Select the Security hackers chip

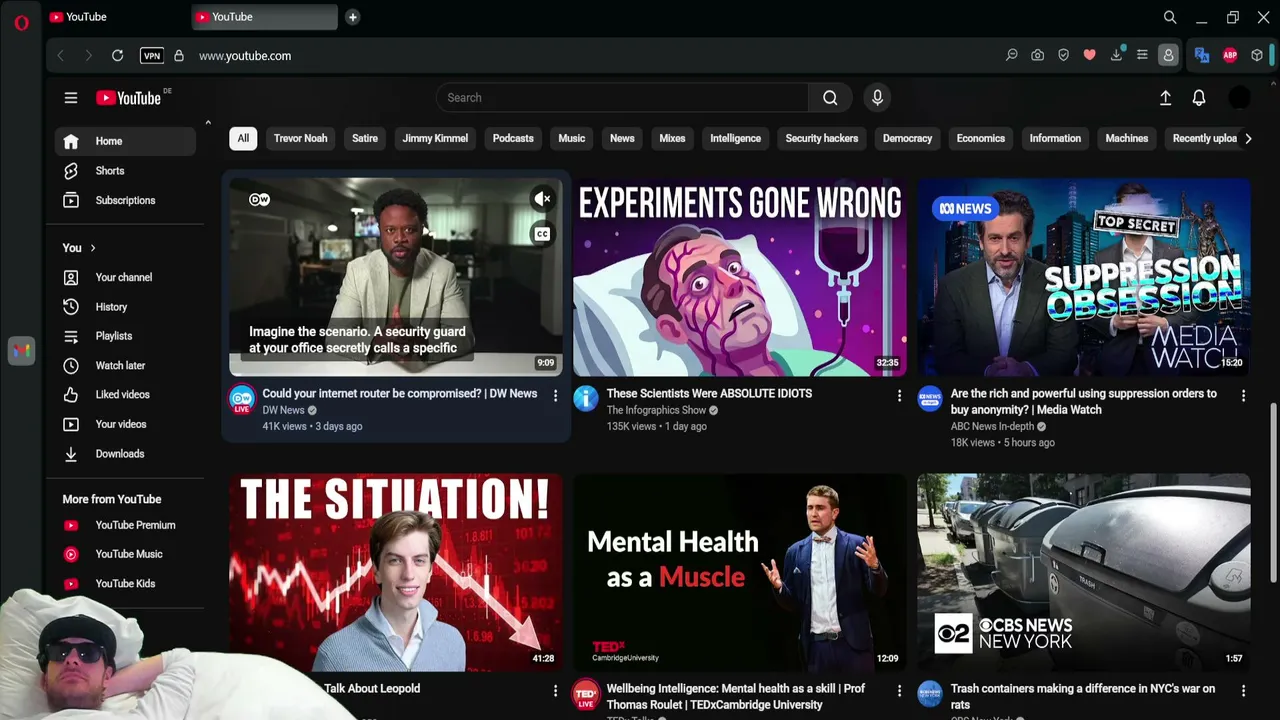(x=822, y=138)
